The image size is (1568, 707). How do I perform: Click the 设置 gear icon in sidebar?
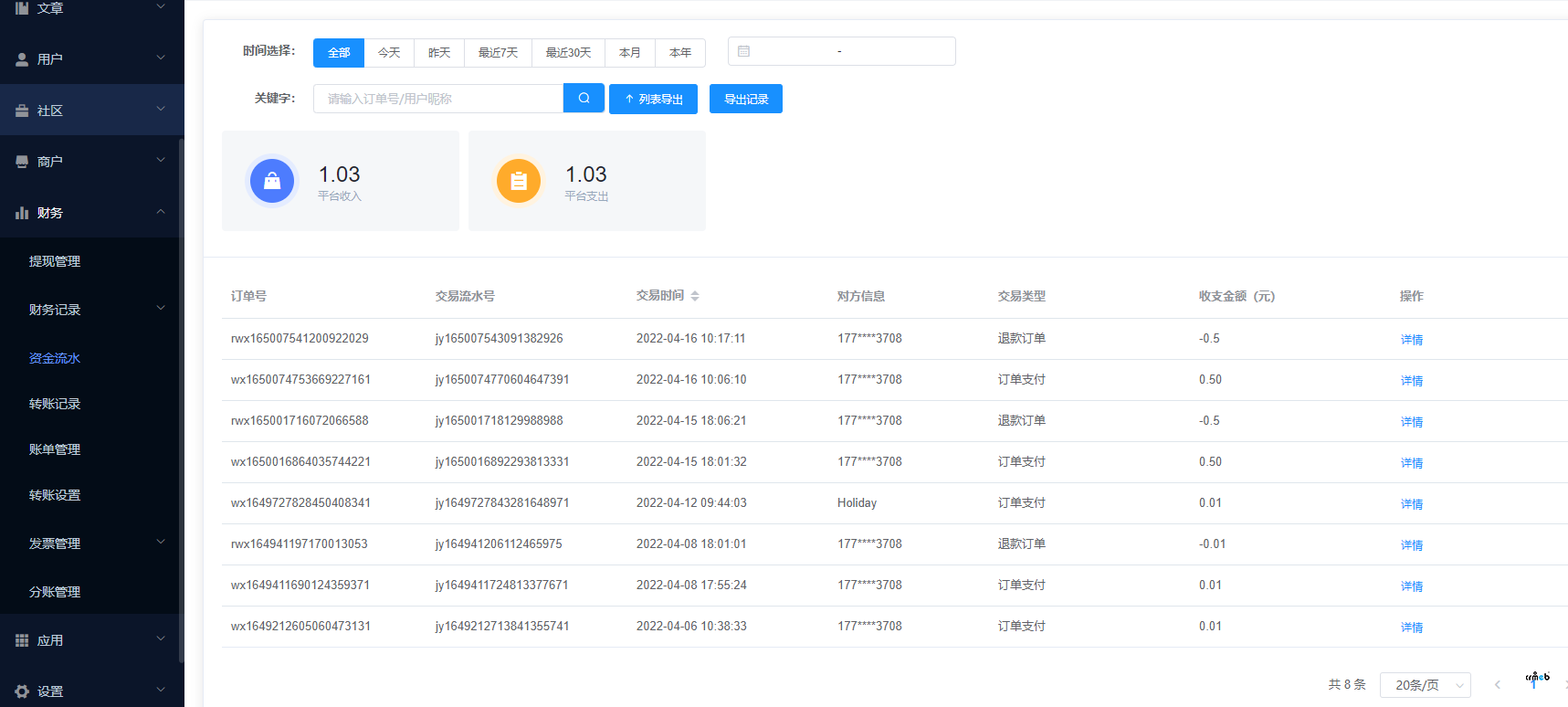(x=22, y=691)
